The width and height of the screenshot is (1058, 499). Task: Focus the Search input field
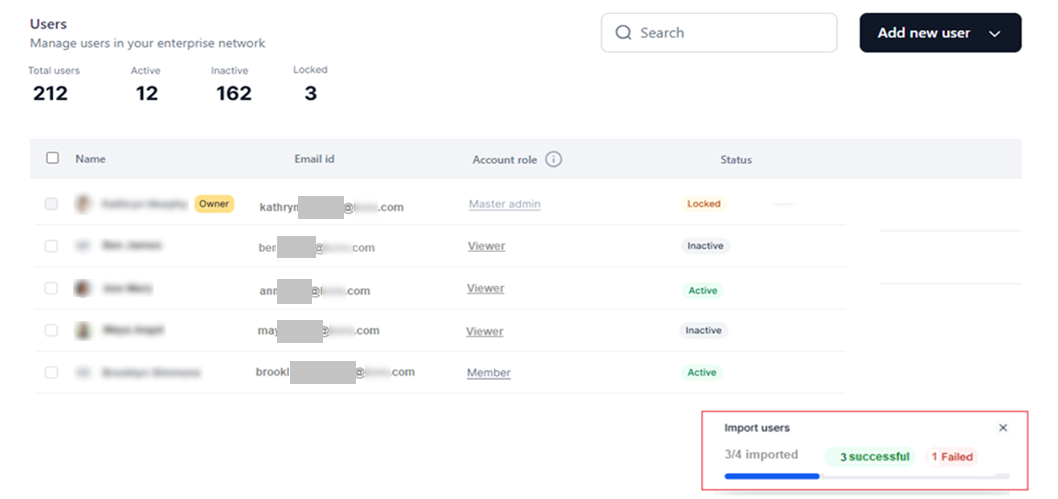click(x=730, y=33)
